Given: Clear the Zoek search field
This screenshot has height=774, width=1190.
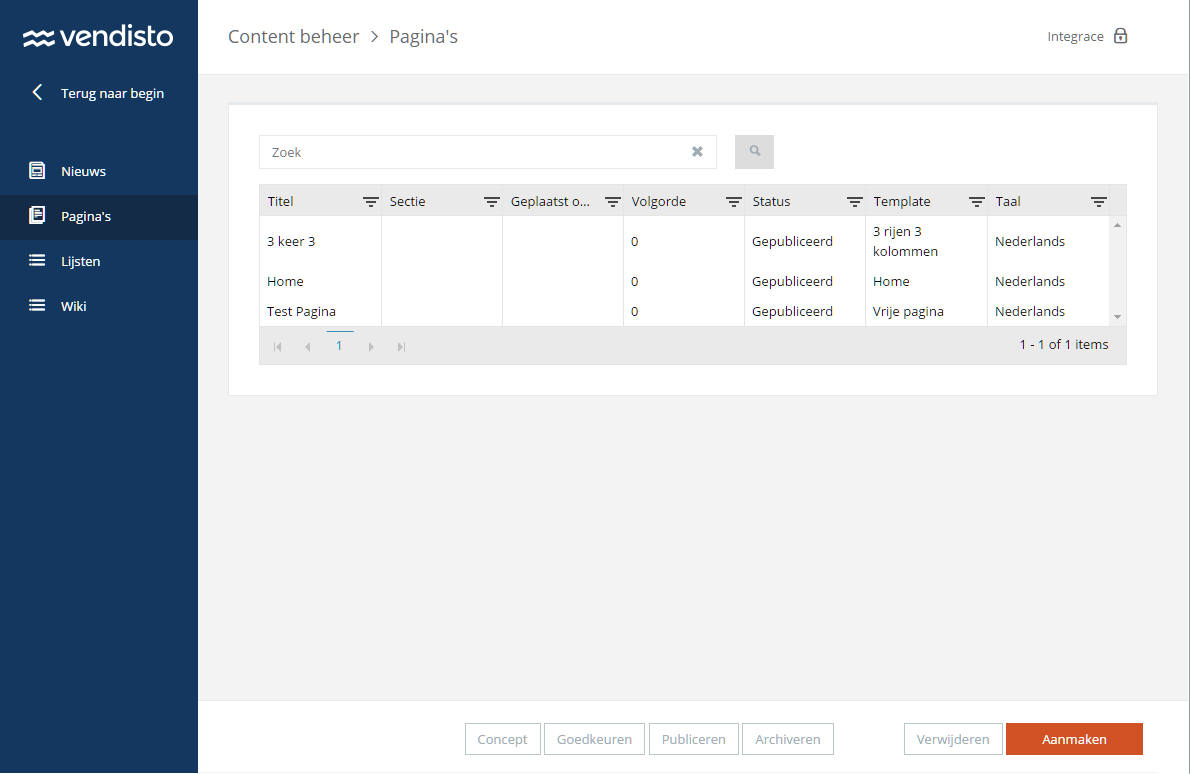Looking at the screenshot, I should click(x=697, y=152).
